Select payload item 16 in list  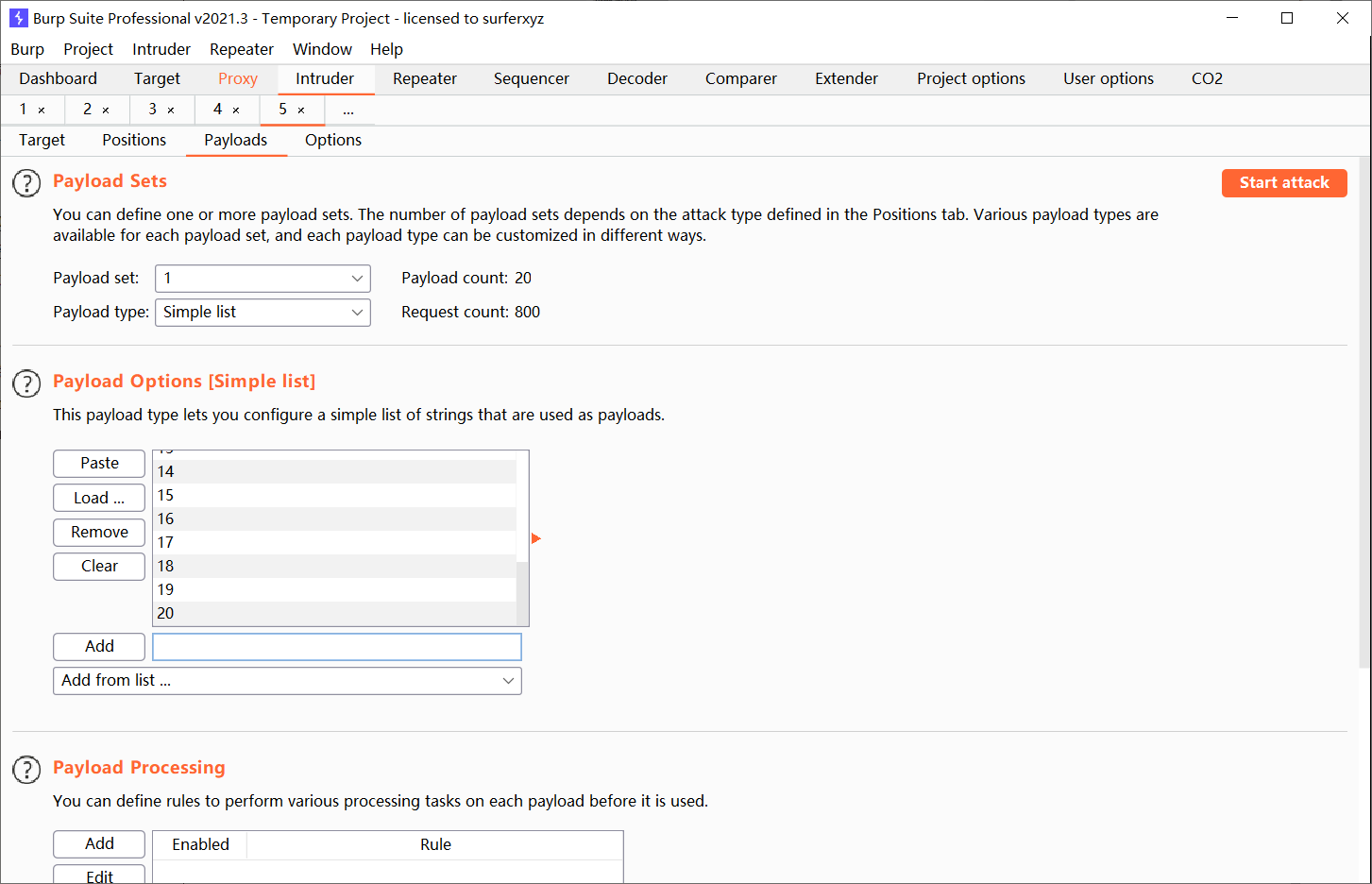pyautogui.click(x=334, y=518)
